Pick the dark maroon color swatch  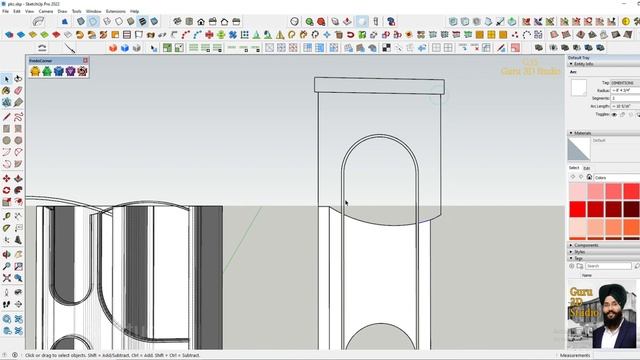631,209
